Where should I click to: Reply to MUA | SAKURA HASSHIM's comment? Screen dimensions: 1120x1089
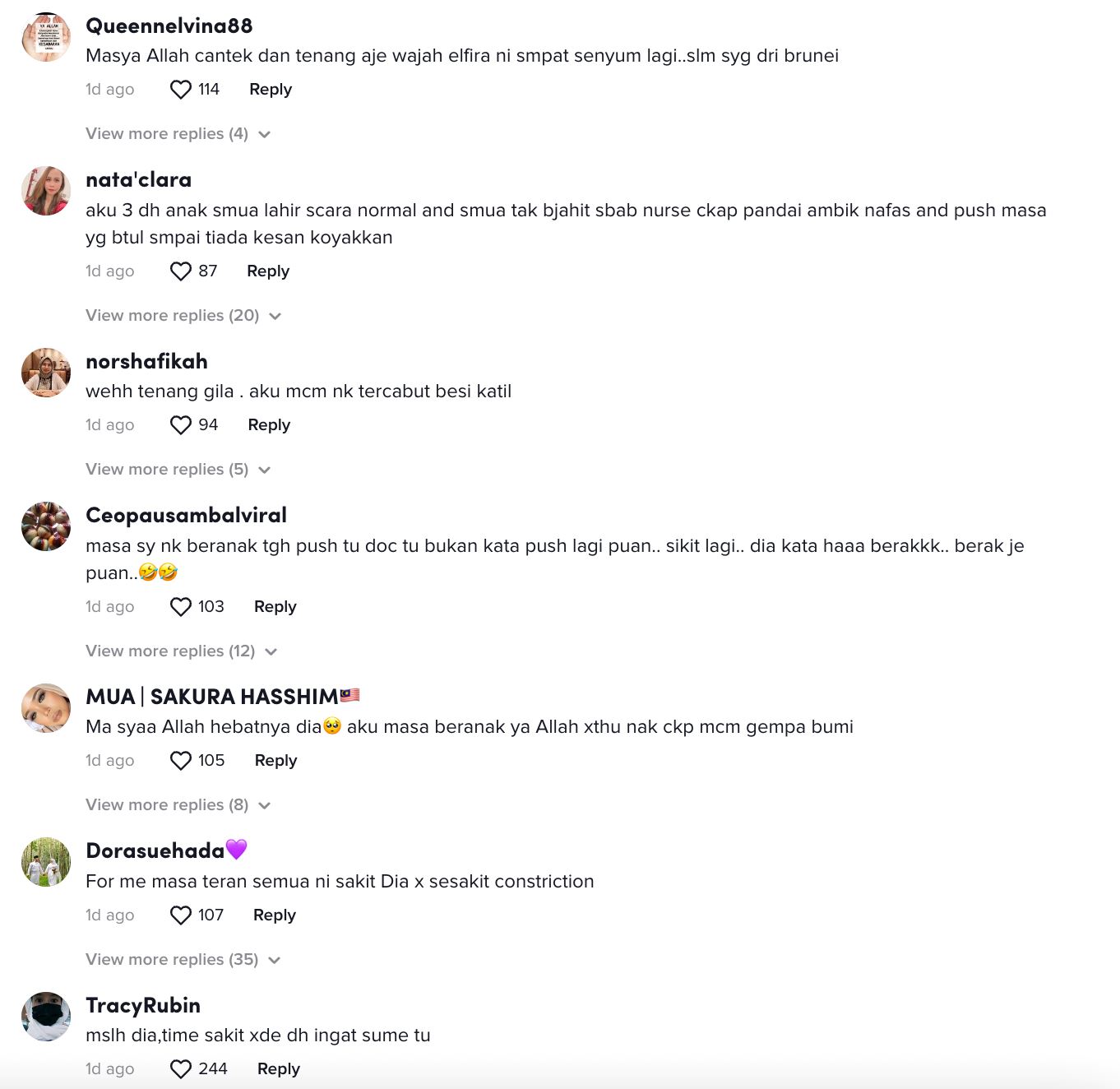point(275,760)
